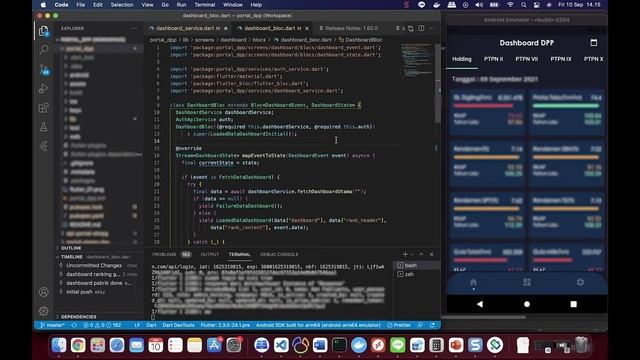The height and width of the screenshot is (360, 640).
Task: Expand the DEPENDENCIES section
Action: pyautogui.click(x=78, y=317)
